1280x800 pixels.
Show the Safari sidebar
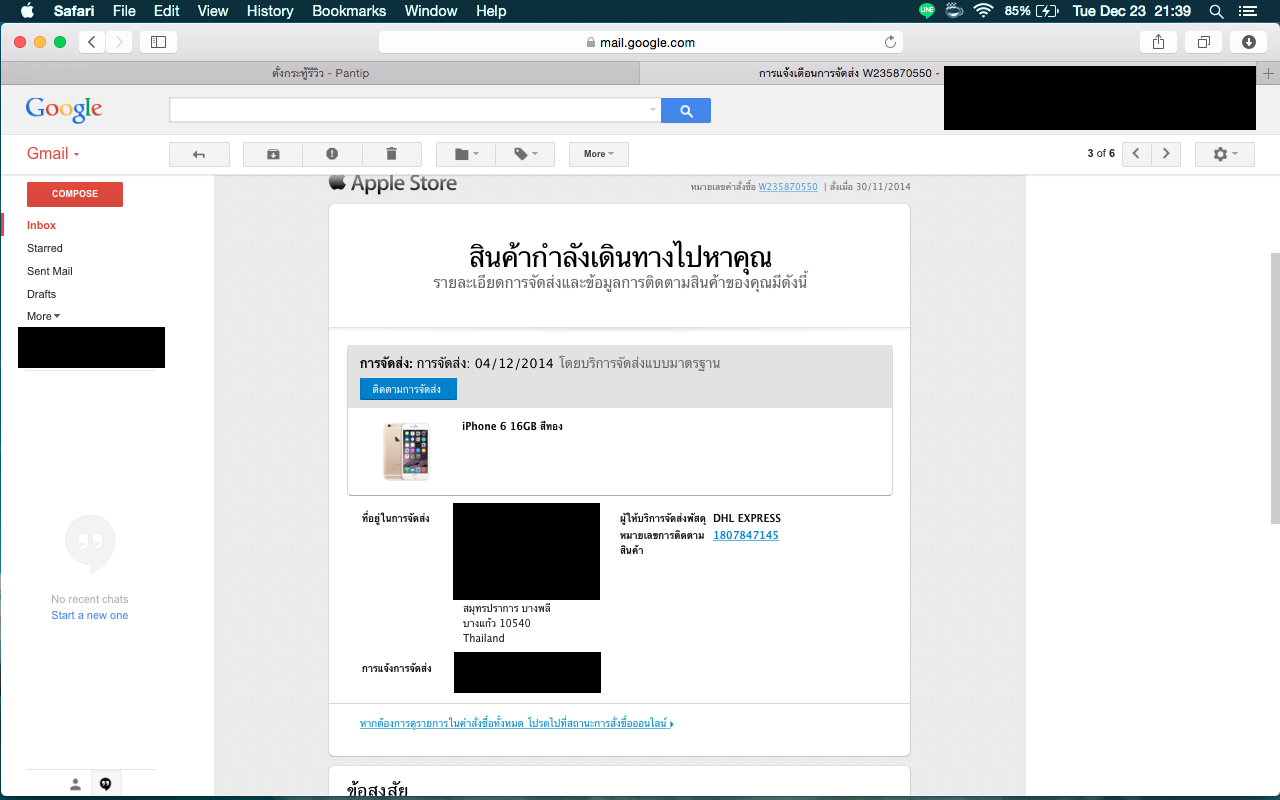click(x=158, y=42)
